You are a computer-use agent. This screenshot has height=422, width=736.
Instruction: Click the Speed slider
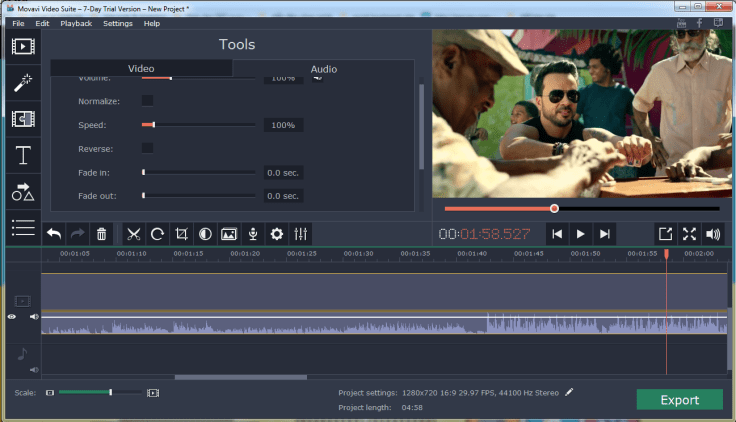[x=199, y=125]
